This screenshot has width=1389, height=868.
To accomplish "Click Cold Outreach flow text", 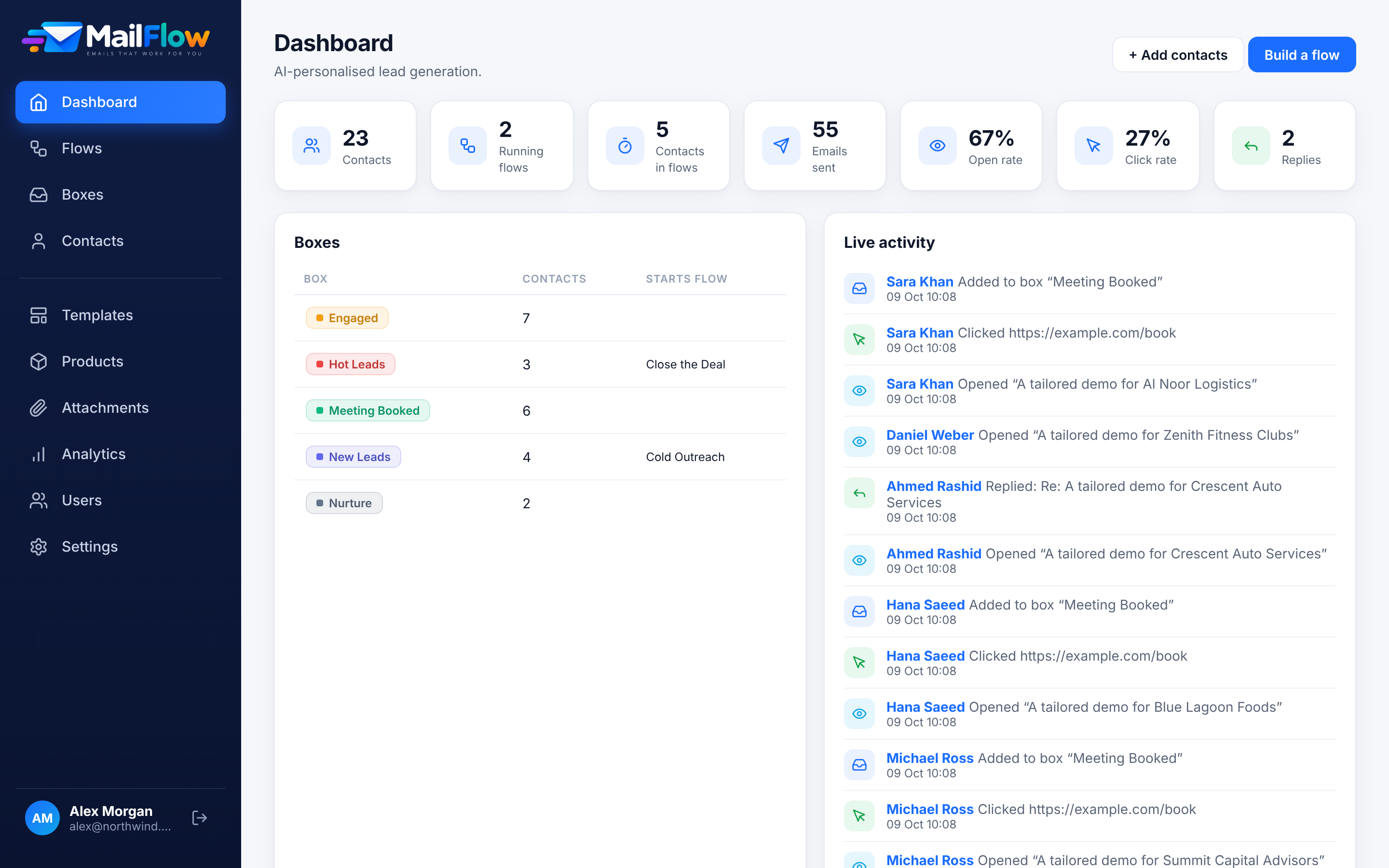I will pyautogui.click(x=685, y=457).
